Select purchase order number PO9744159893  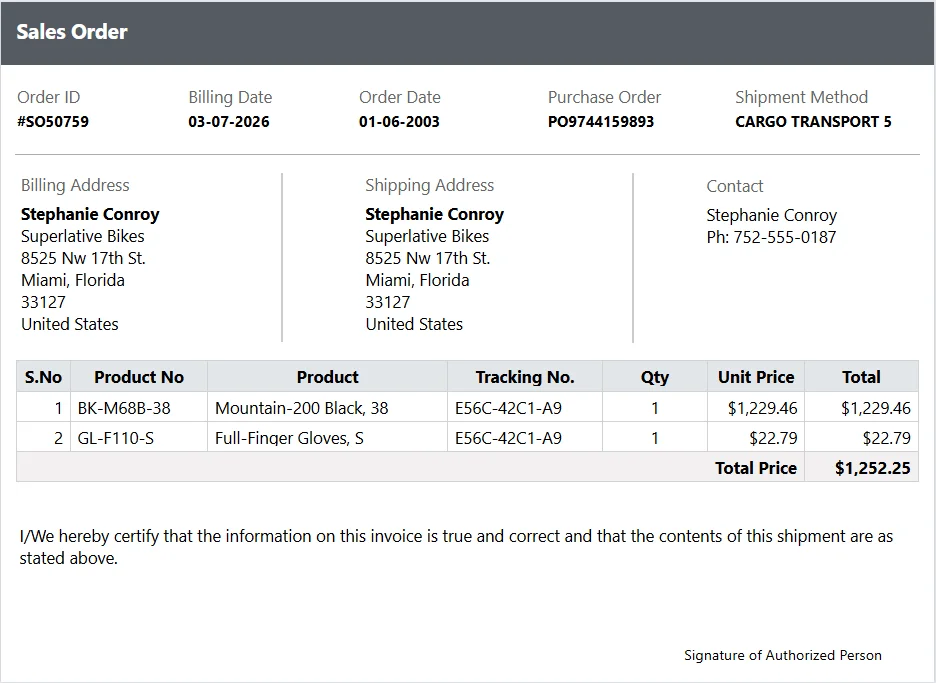pos(601,122)
